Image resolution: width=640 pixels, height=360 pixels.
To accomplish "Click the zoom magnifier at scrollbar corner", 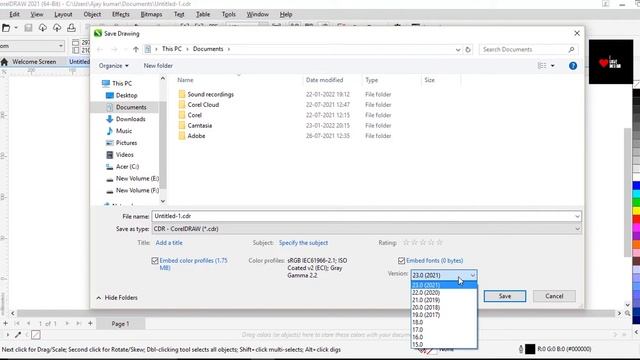I will [627, 313].
